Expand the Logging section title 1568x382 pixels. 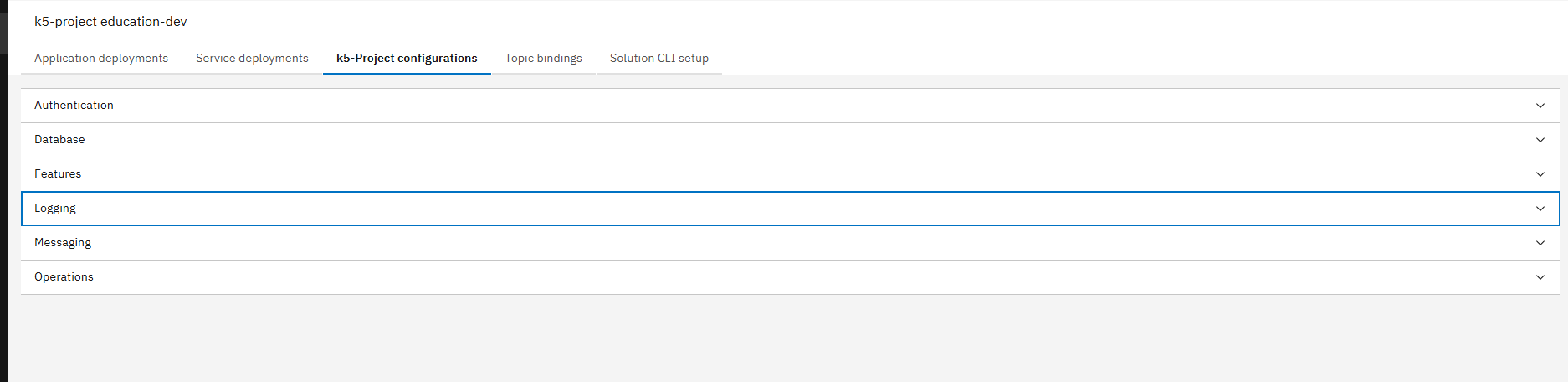coord(55,209)
